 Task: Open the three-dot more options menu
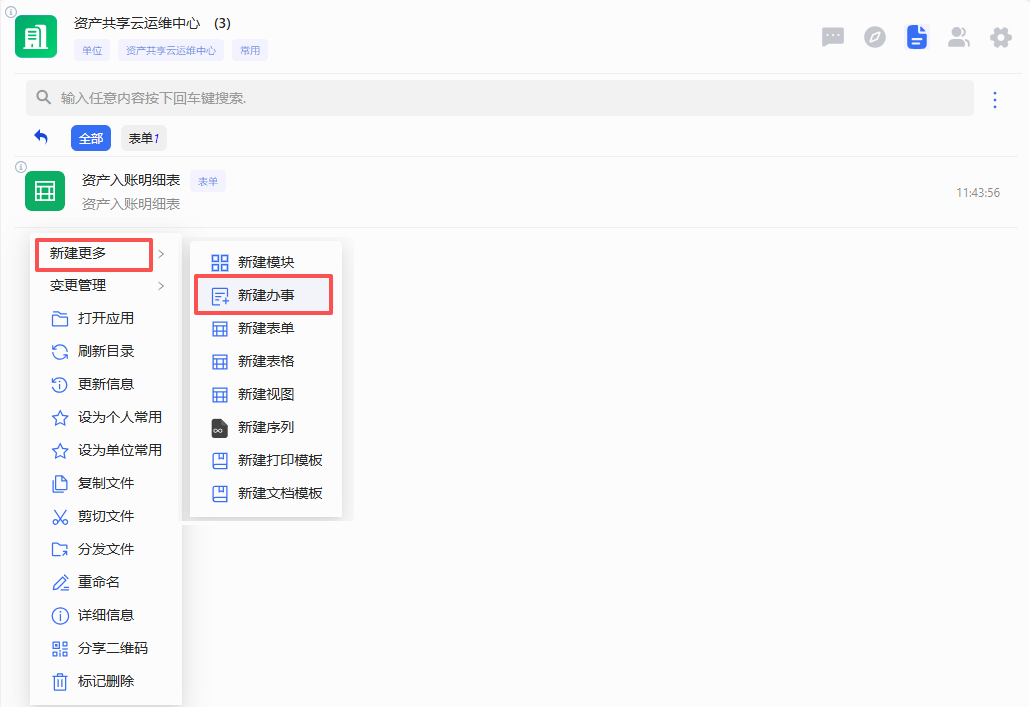994,99
